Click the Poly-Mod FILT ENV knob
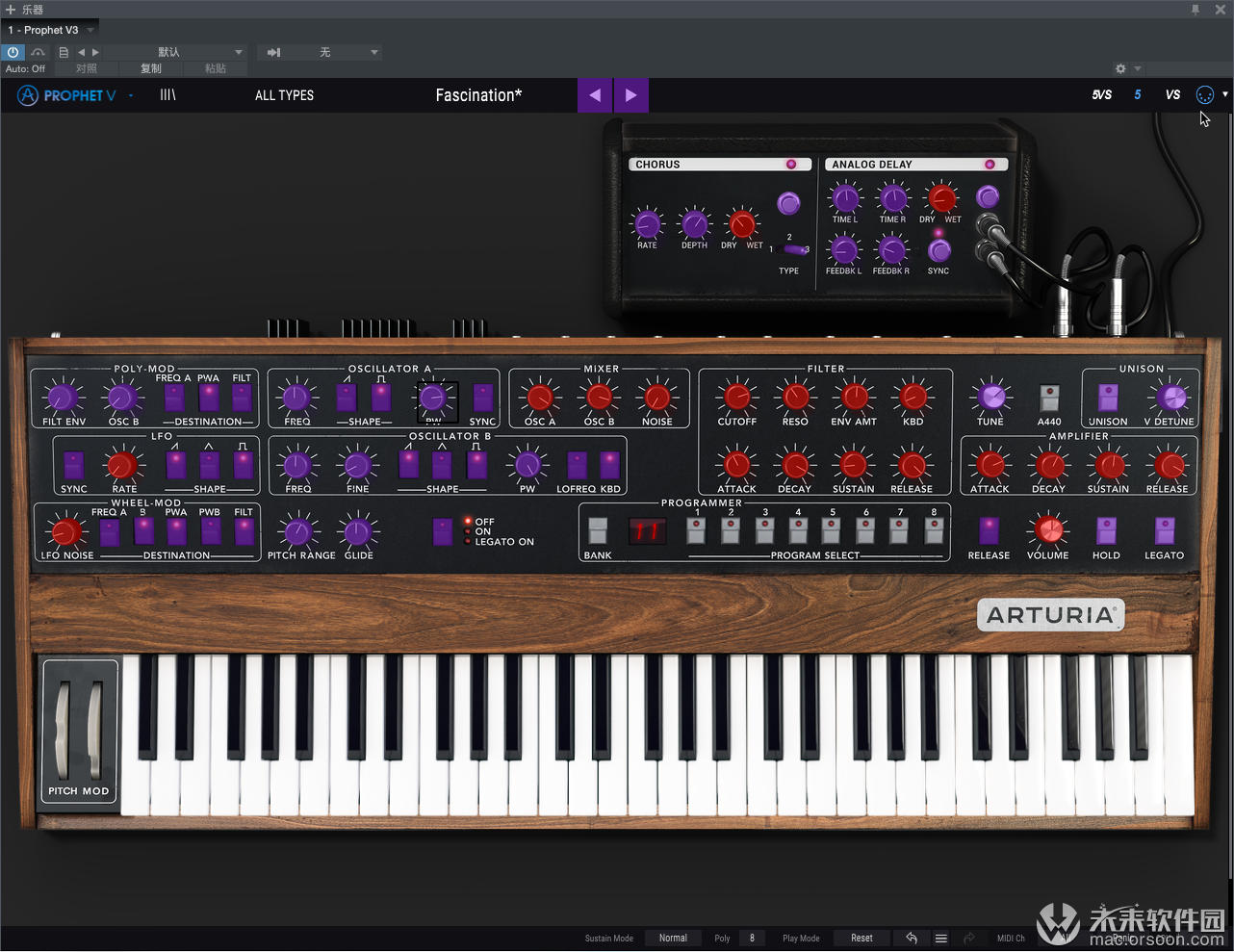Image resolution: width=1234 pixels, height=952 pixels. [x=63, y=397]
